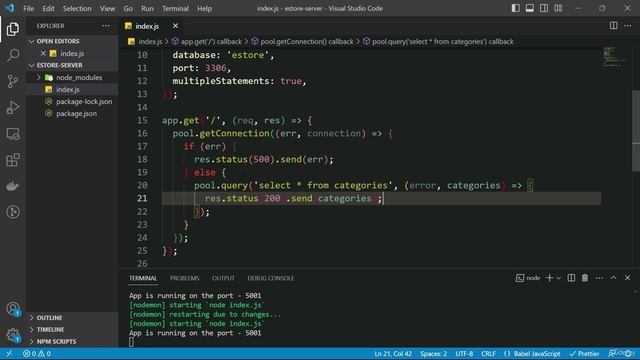Open the Source Control view
The image size is (640, 360).
(13, 81)
